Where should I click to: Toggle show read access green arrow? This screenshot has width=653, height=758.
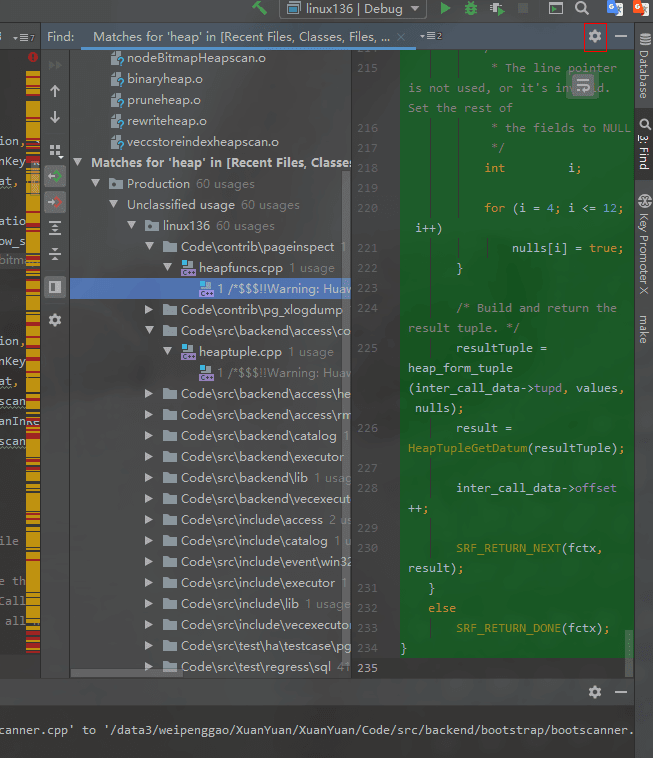(x=55, y=176)
